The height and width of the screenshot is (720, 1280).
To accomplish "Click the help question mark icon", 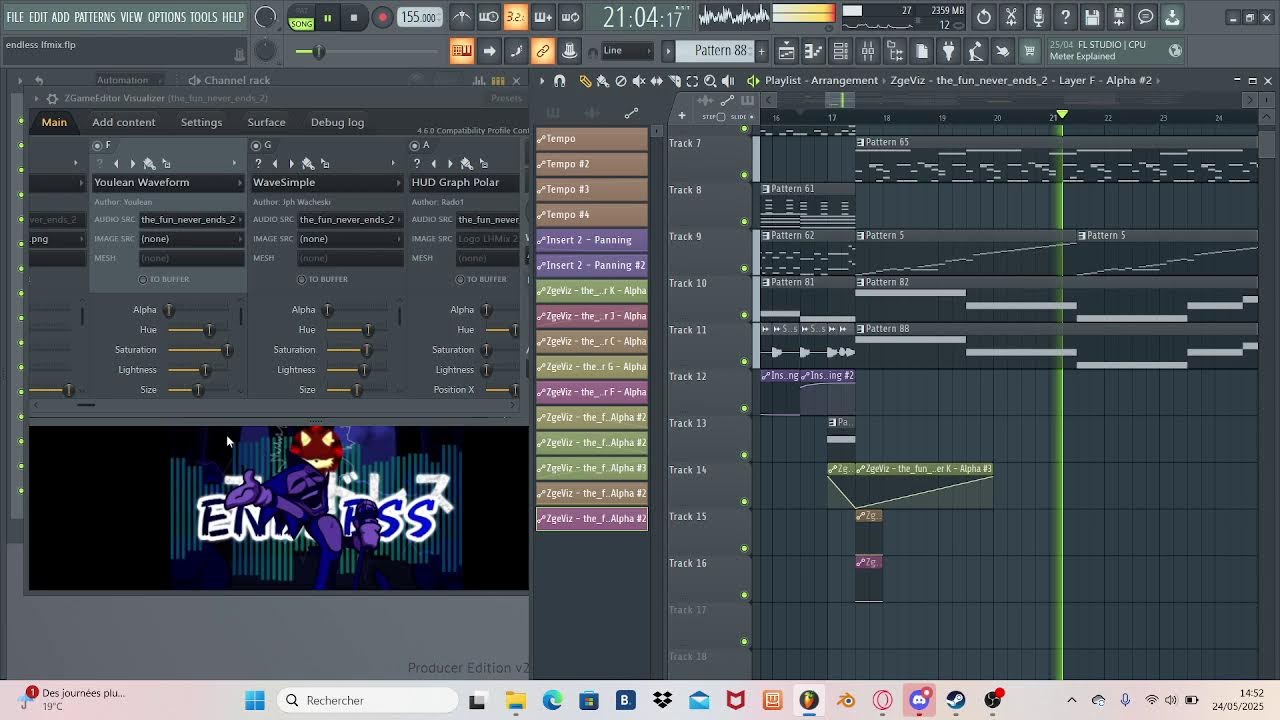I will [x=1065, y=17].
